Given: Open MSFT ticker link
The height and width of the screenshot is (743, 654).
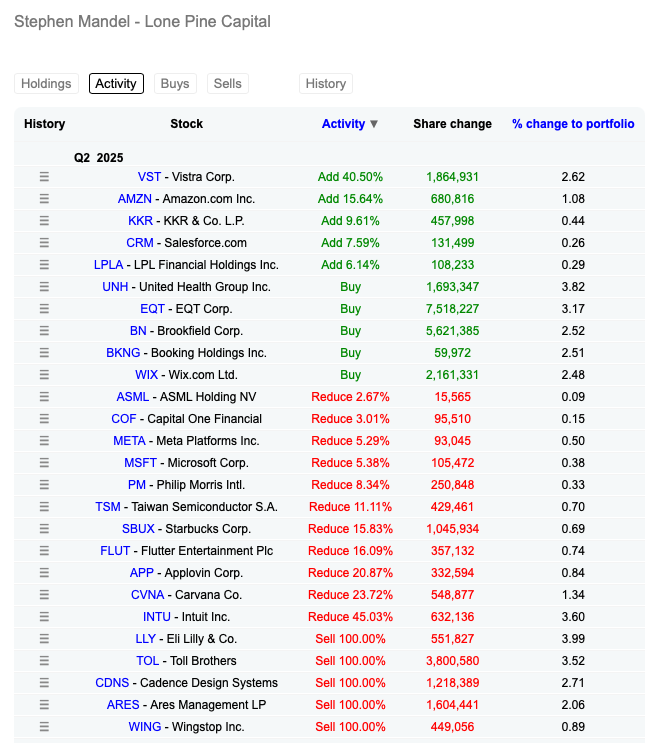Looking at the screenshot, I should coord(140,462).
